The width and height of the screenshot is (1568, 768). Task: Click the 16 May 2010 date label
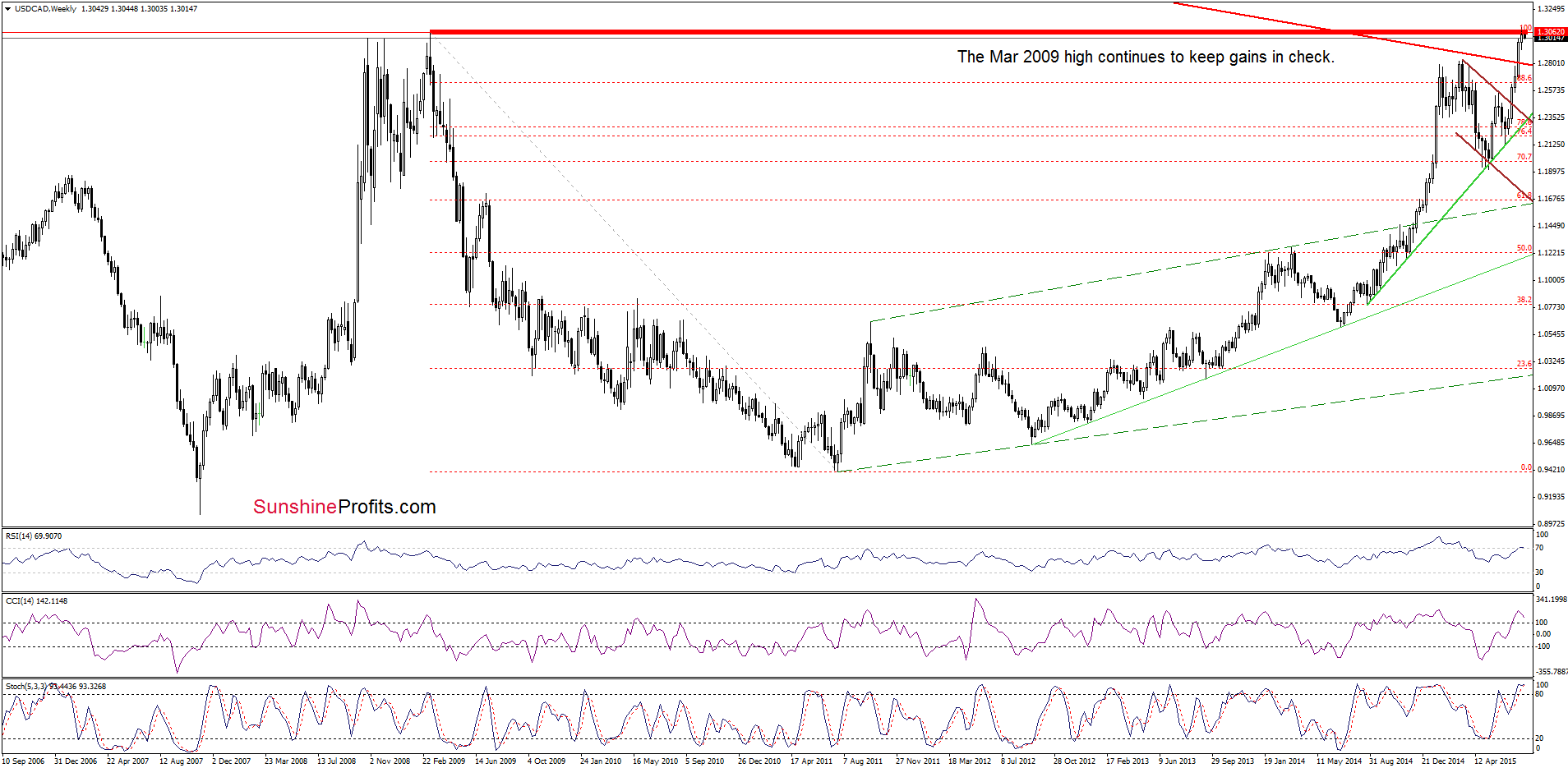coord(655,761)
